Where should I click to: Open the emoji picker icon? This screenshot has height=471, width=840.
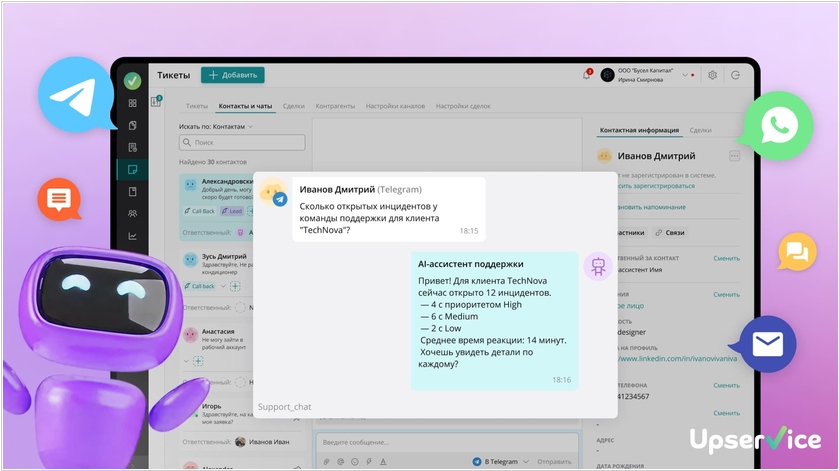(x=355, y=461)
